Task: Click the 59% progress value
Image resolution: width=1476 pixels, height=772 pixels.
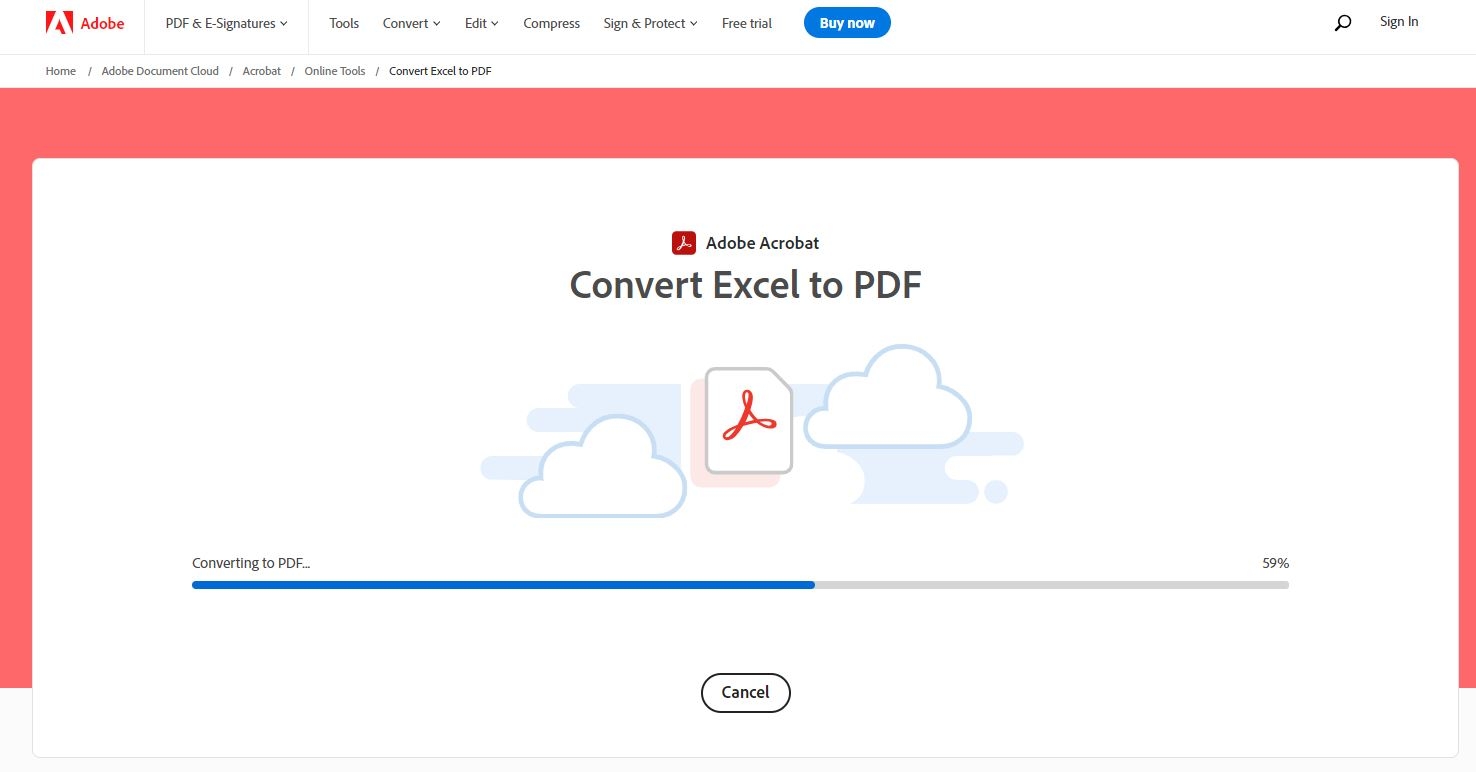Action: click(x=1275, y=563)
